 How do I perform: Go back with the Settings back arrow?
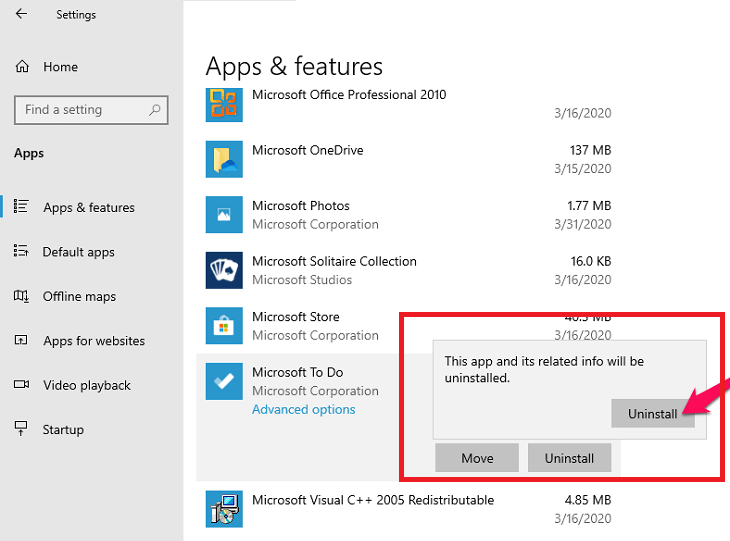click(21, 14)
